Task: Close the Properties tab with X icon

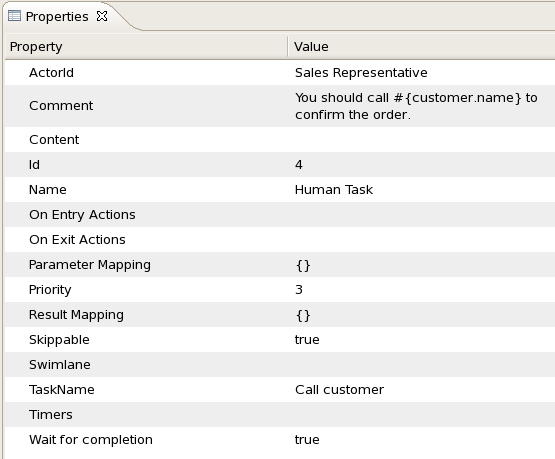Action: tap(102, 16)
